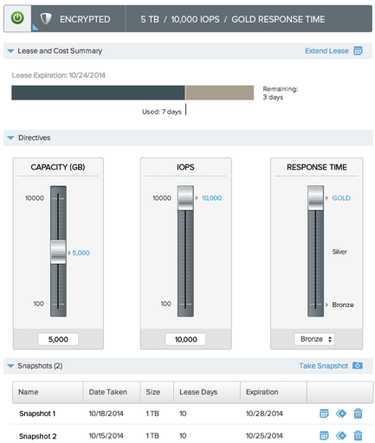Collapse the Lease and Cost Summary section
This screenshot has width=375, height=443.
(x=11, y=51)
